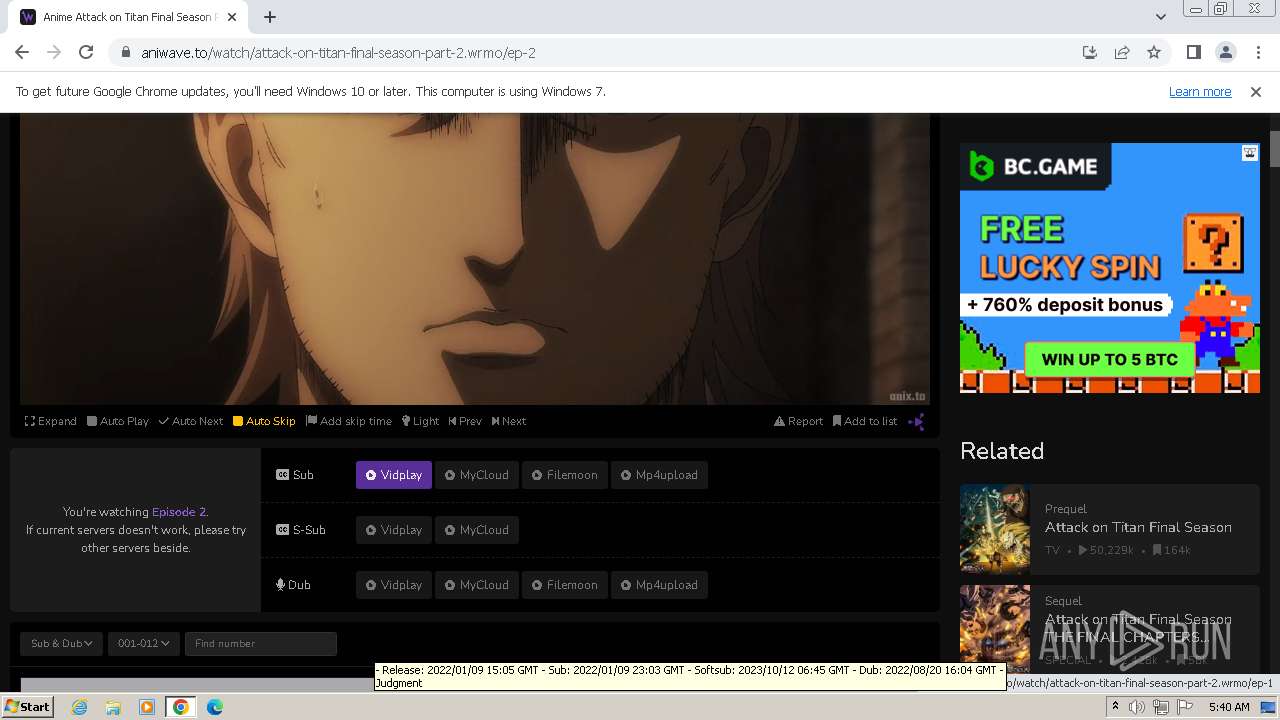Click the site lock icon
This screenshot has height=720, width=1280.
[125, 53]
